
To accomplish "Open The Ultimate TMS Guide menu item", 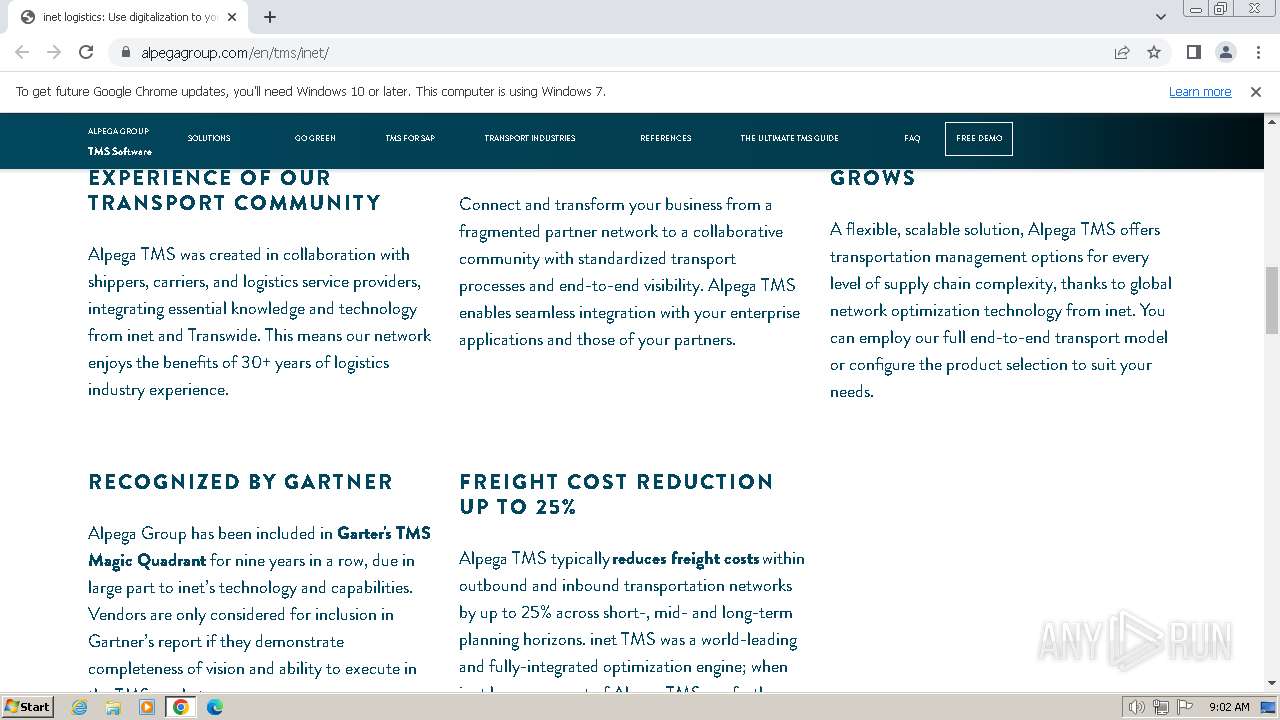I will [789, 138].
